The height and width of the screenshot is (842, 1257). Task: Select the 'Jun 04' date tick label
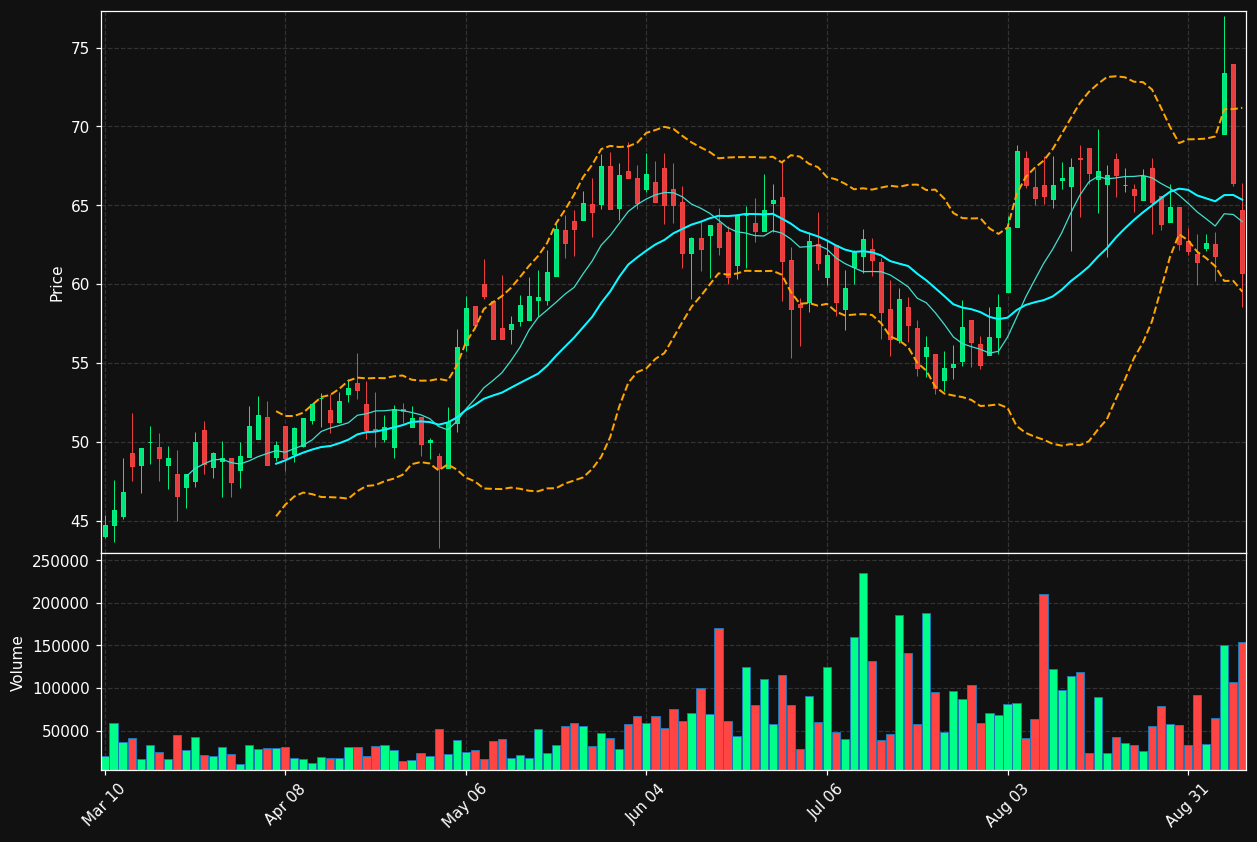click(x=644, y=804)
